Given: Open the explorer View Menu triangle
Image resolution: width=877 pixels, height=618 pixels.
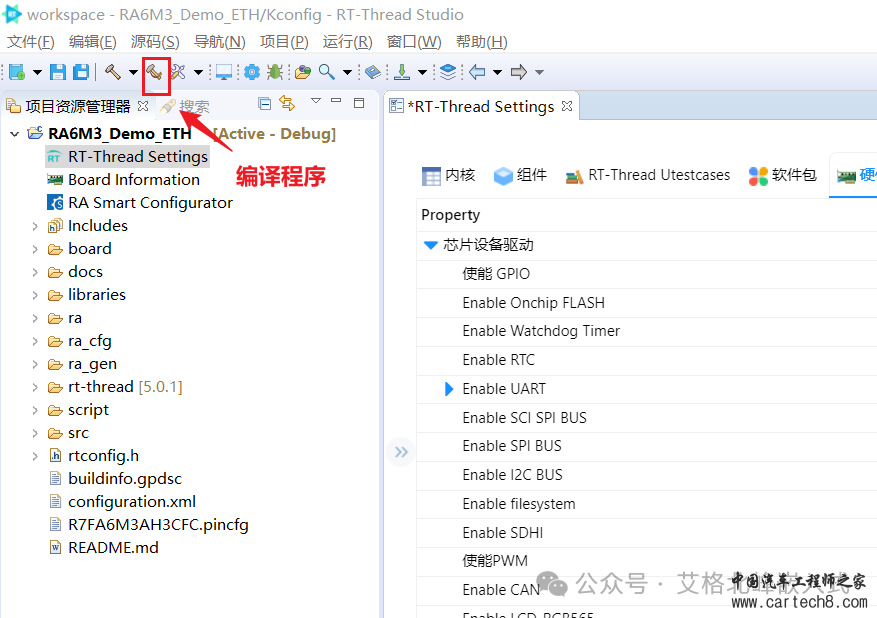Looking at the screenshot, I should [x=316, y=101].
